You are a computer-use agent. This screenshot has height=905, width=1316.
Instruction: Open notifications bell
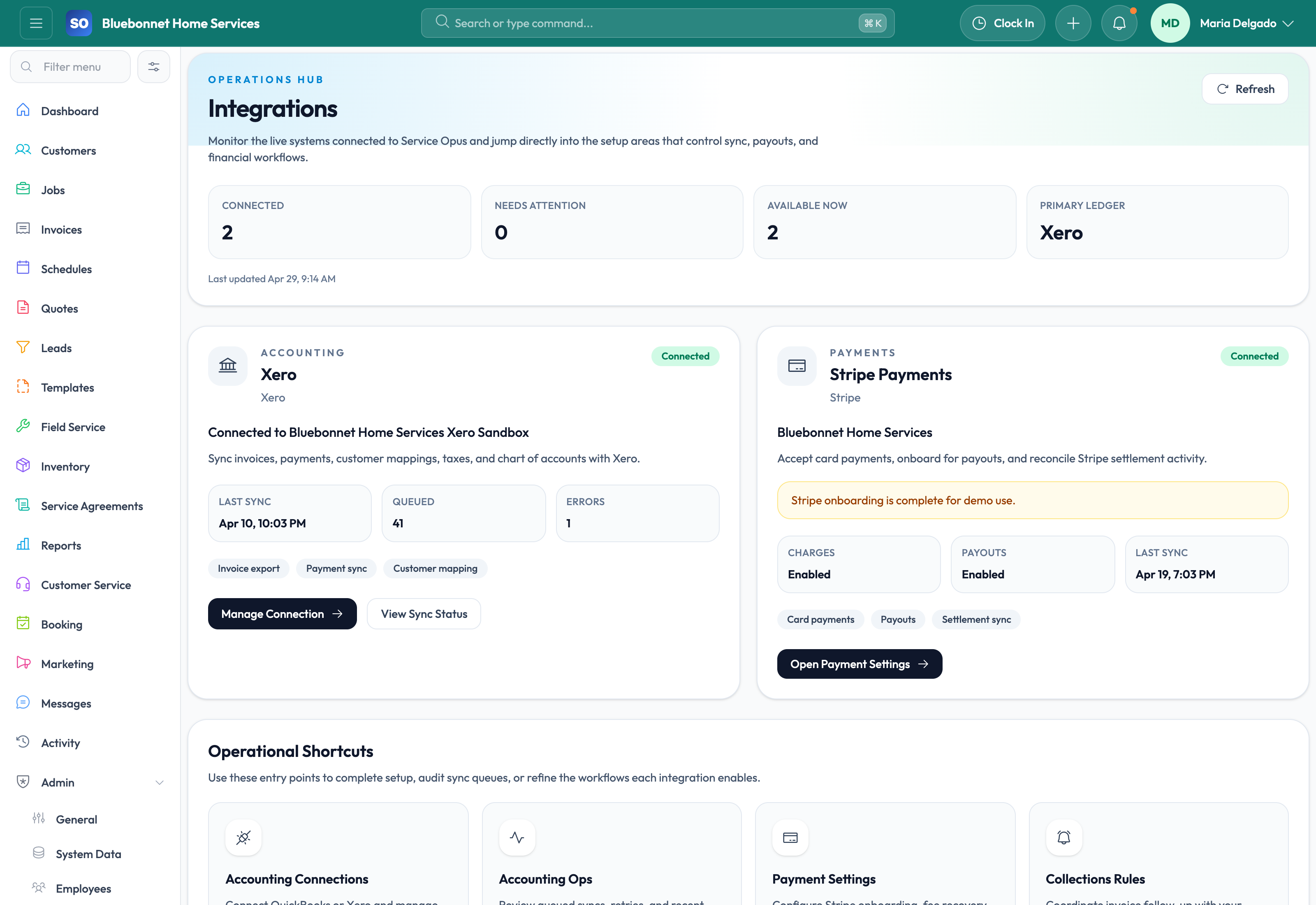point(1119,23)
